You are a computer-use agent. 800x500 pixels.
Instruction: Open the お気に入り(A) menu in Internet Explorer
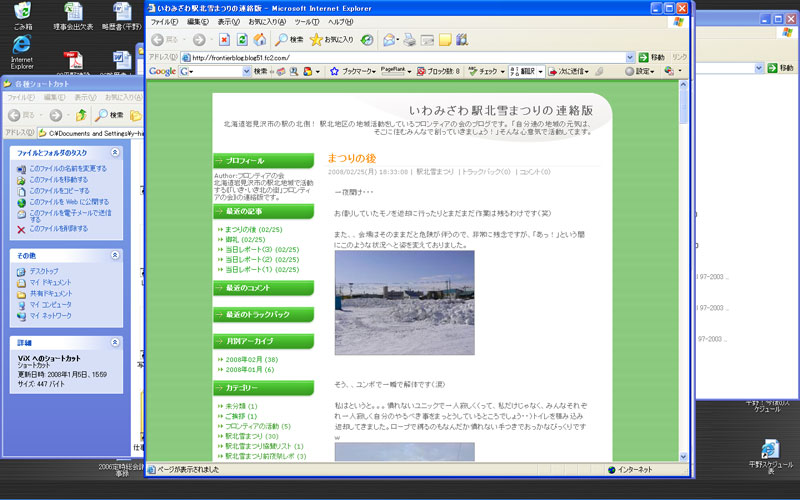click(x=267, y=22)
